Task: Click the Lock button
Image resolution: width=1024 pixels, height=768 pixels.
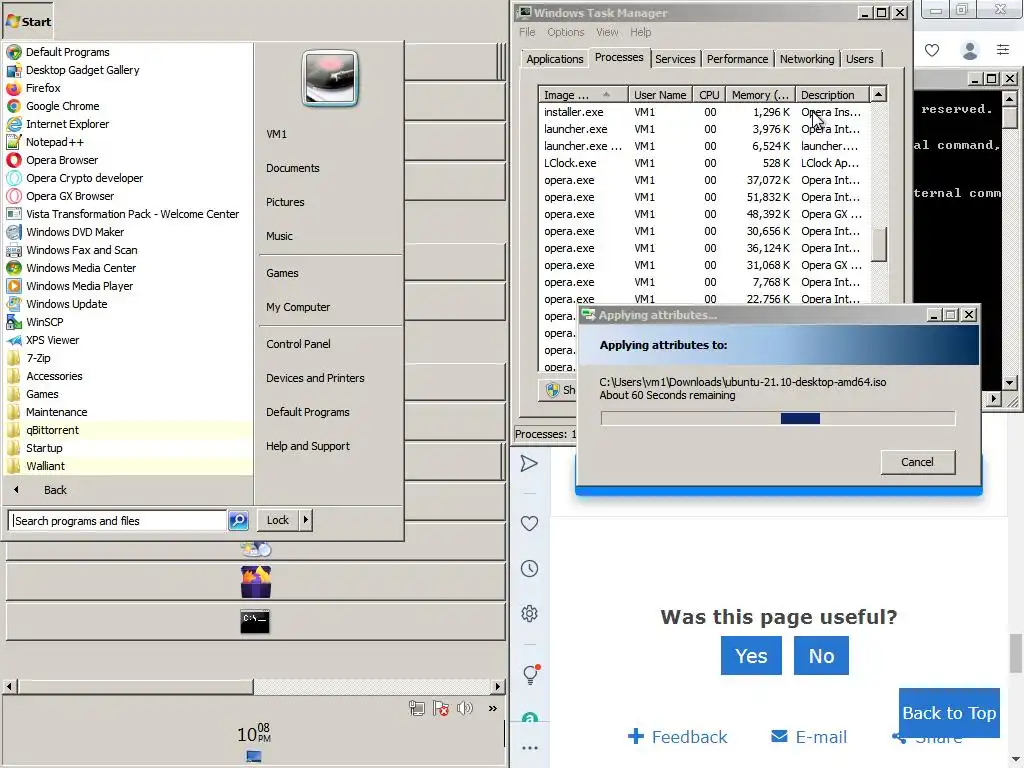Action: point(278,520)
